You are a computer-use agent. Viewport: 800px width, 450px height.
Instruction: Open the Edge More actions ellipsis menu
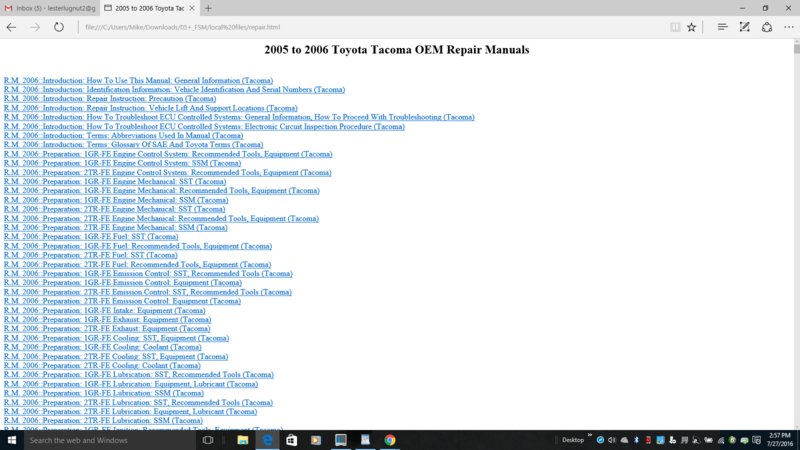(x=789, y=27)
